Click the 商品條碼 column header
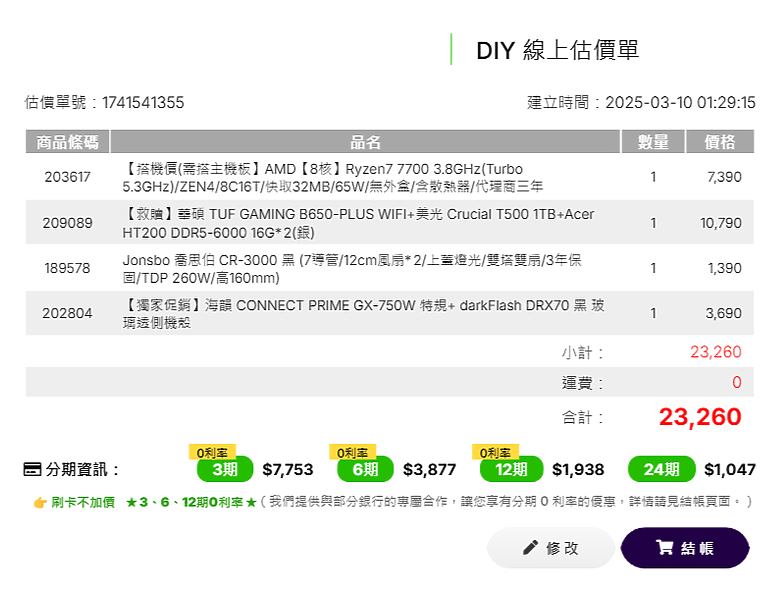 click(67, 142)
